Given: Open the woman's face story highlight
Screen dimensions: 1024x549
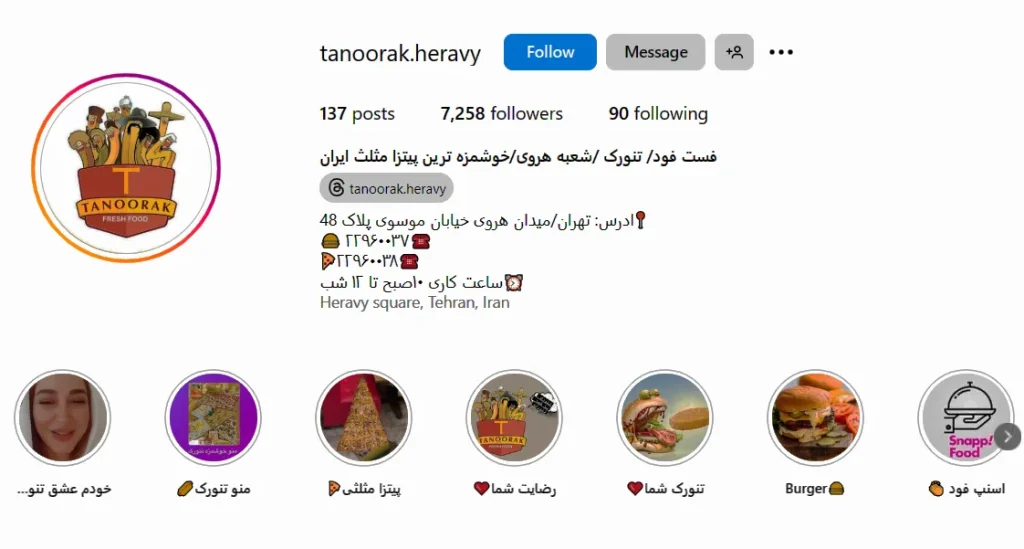Looking at the screenshot, I should tap(63, 418).
